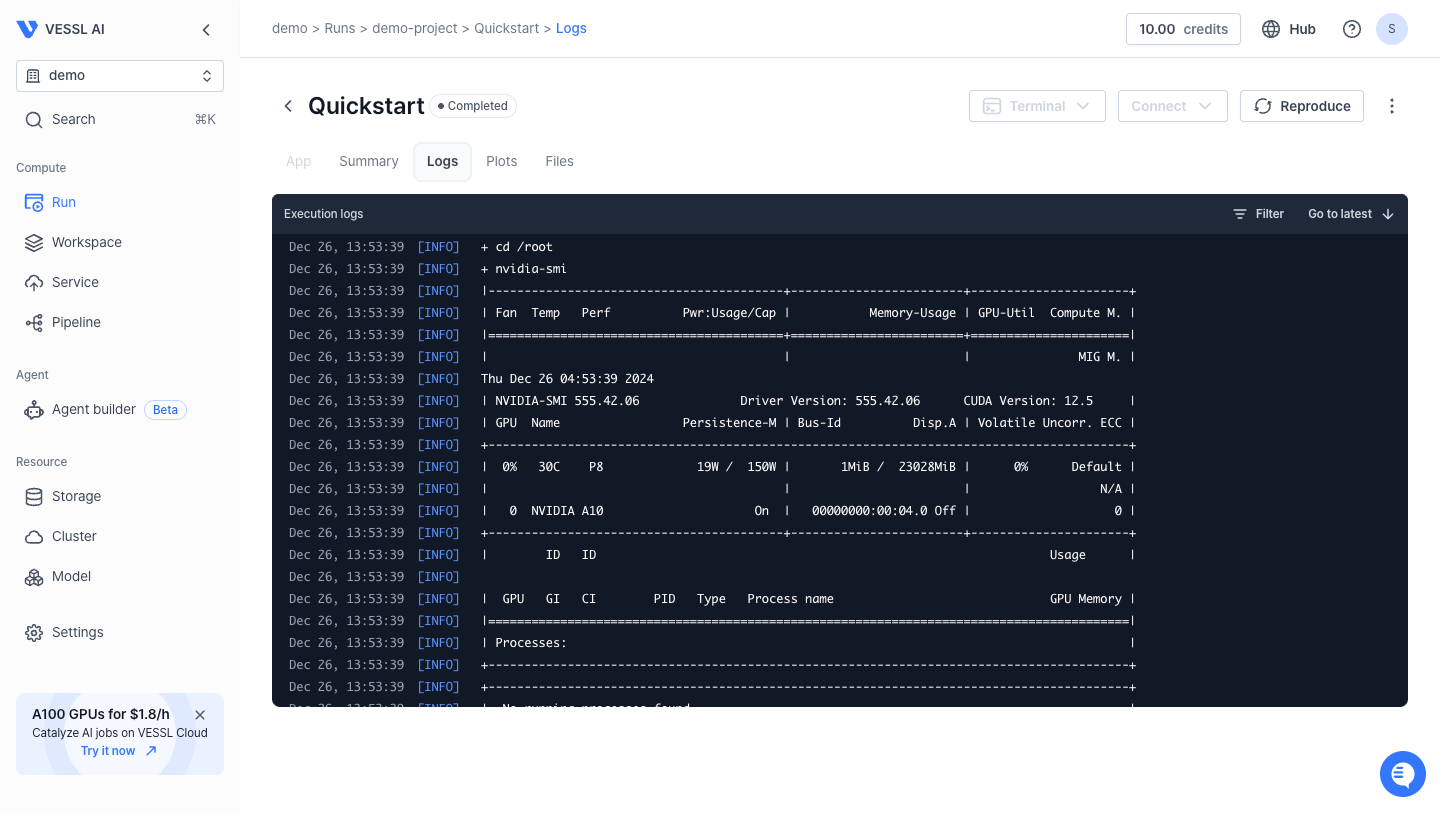Click the Service cloud-upload icon
Viewport: 1440px width, 813px height.
(34, 282)
